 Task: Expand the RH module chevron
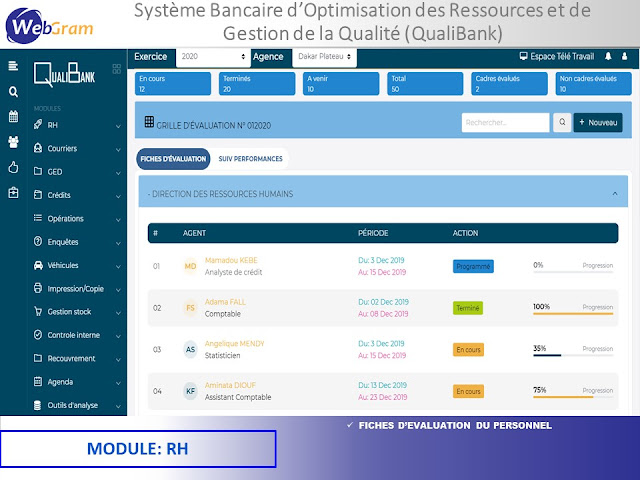tap(118, 127)
